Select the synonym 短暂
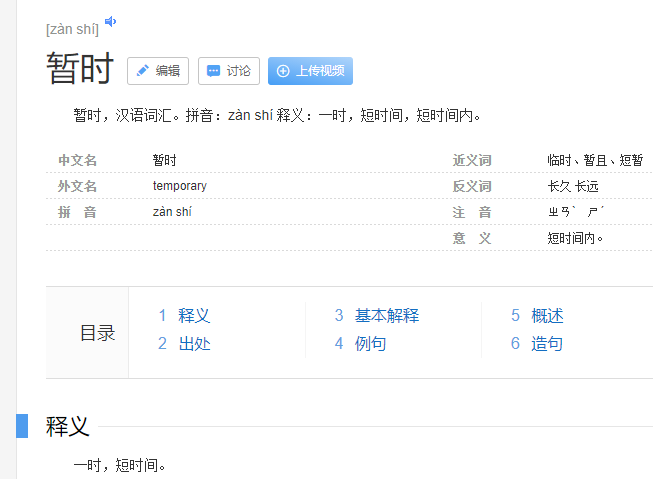653x479 pixels. [631, 160]
